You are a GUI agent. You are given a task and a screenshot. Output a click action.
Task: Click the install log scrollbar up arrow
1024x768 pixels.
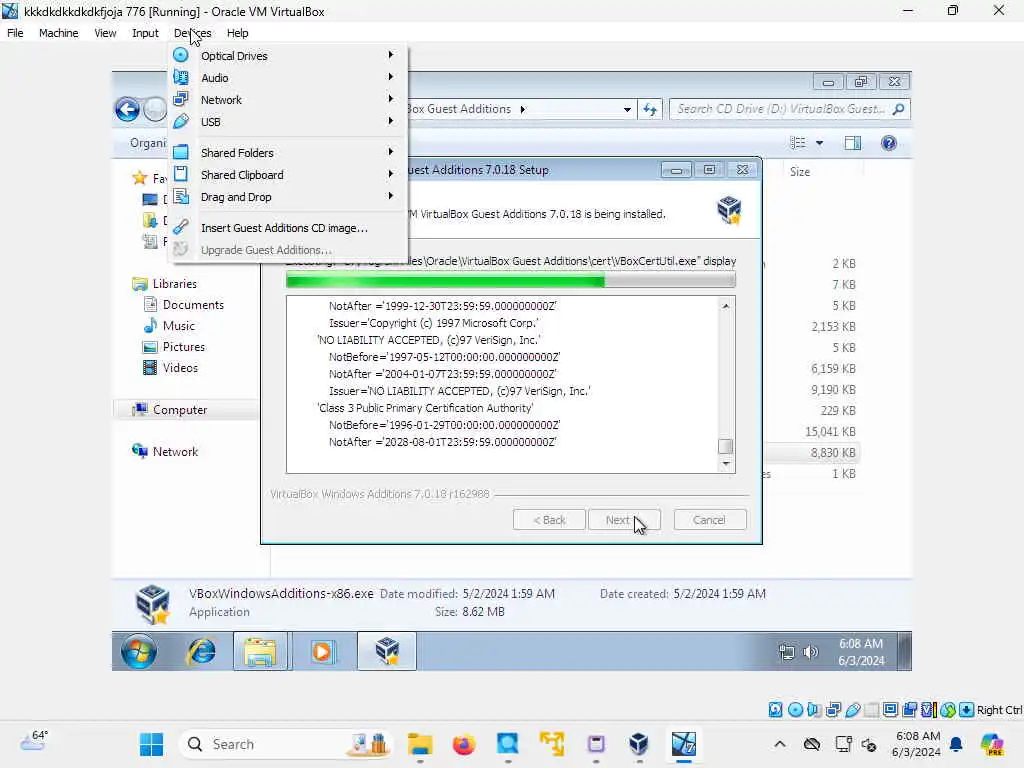726,306
